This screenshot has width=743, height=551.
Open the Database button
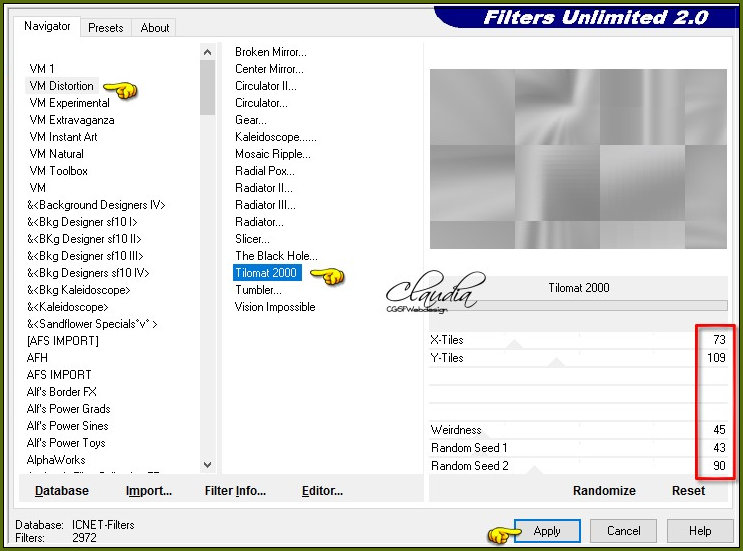62,491
